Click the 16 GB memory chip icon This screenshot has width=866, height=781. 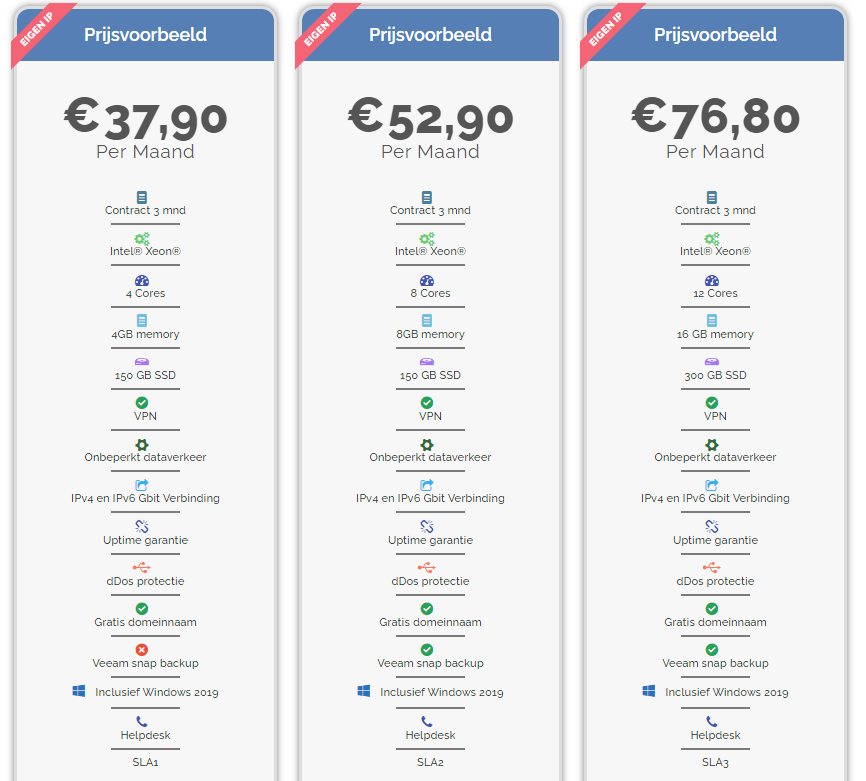coord(712,320)
